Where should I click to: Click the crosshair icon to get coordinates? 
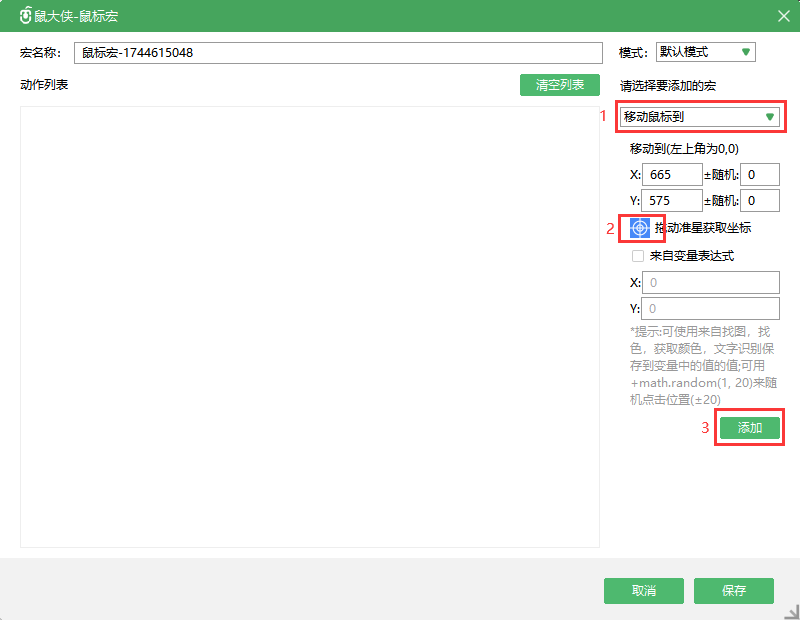pos(640,228)
